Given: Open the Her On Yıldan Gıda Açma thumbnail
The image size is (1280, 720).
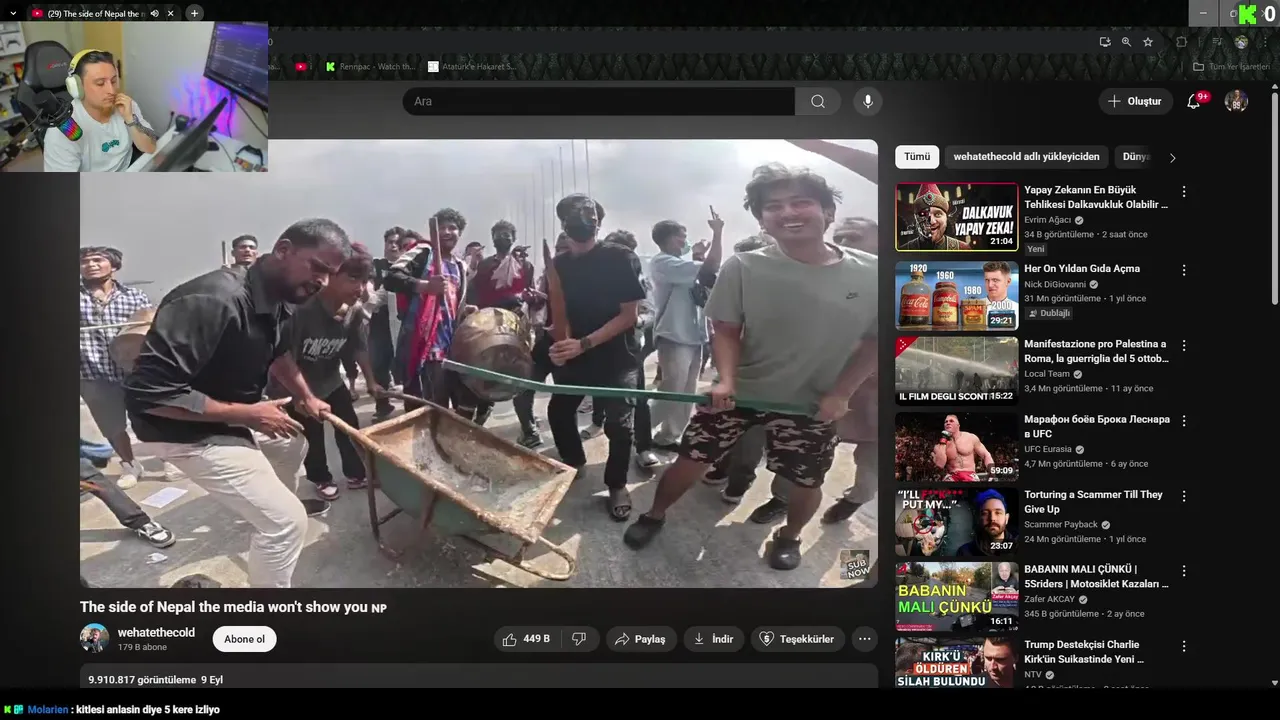Looking at the screenshot, I should coord(957,296).
